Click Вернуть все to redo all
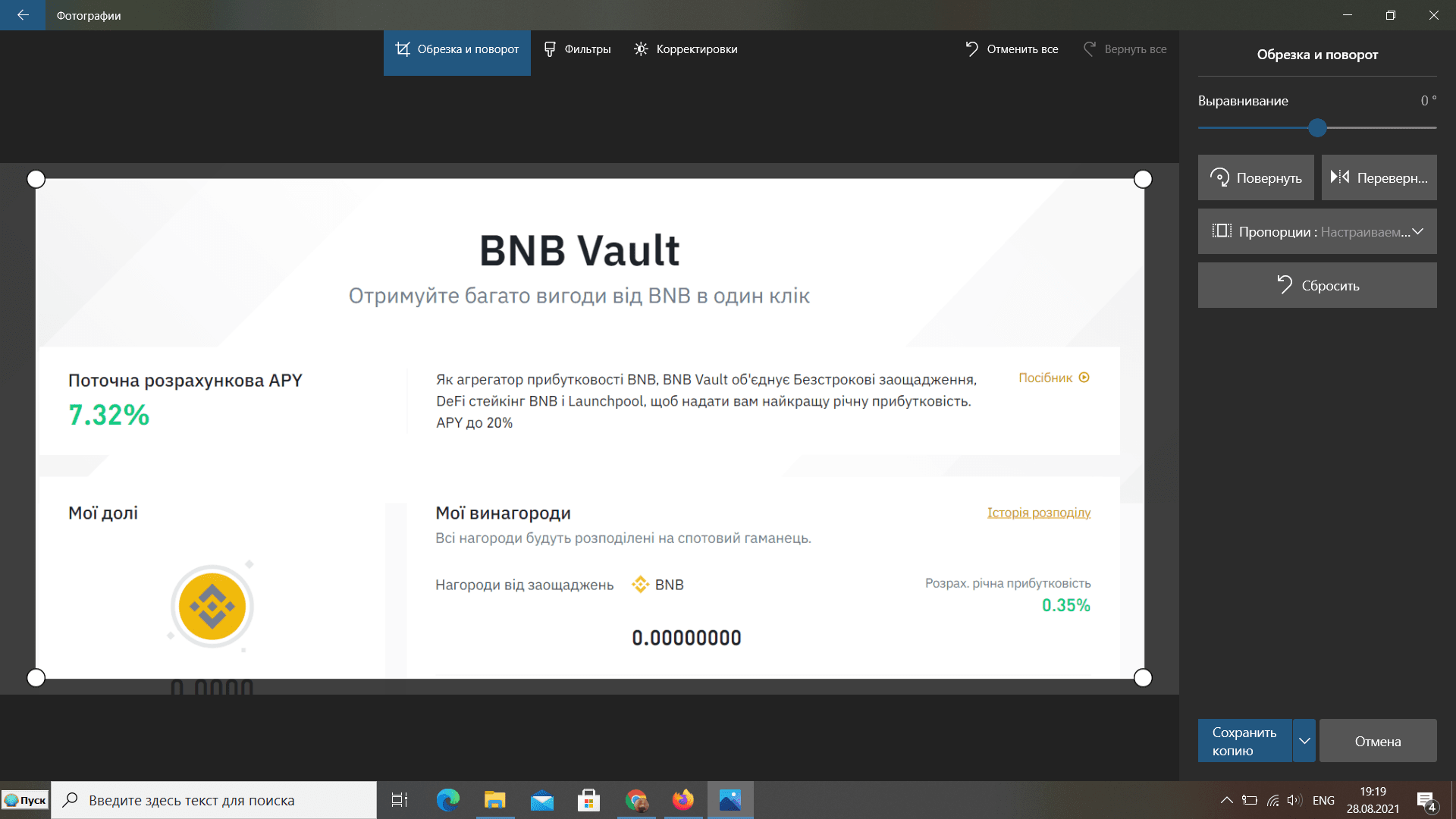Screen dimensions: 1456x819 (x=1125, y=49)
